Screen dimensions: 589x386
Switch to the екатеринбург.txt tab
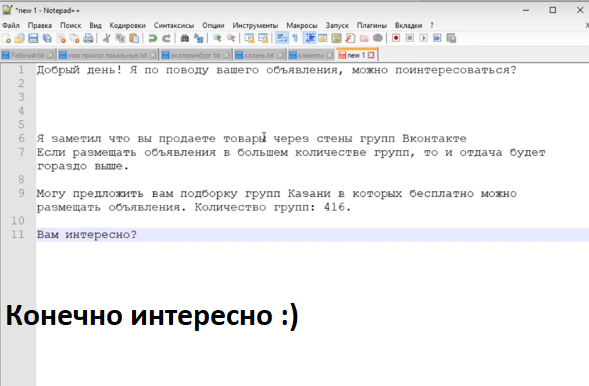click(195, 56)
